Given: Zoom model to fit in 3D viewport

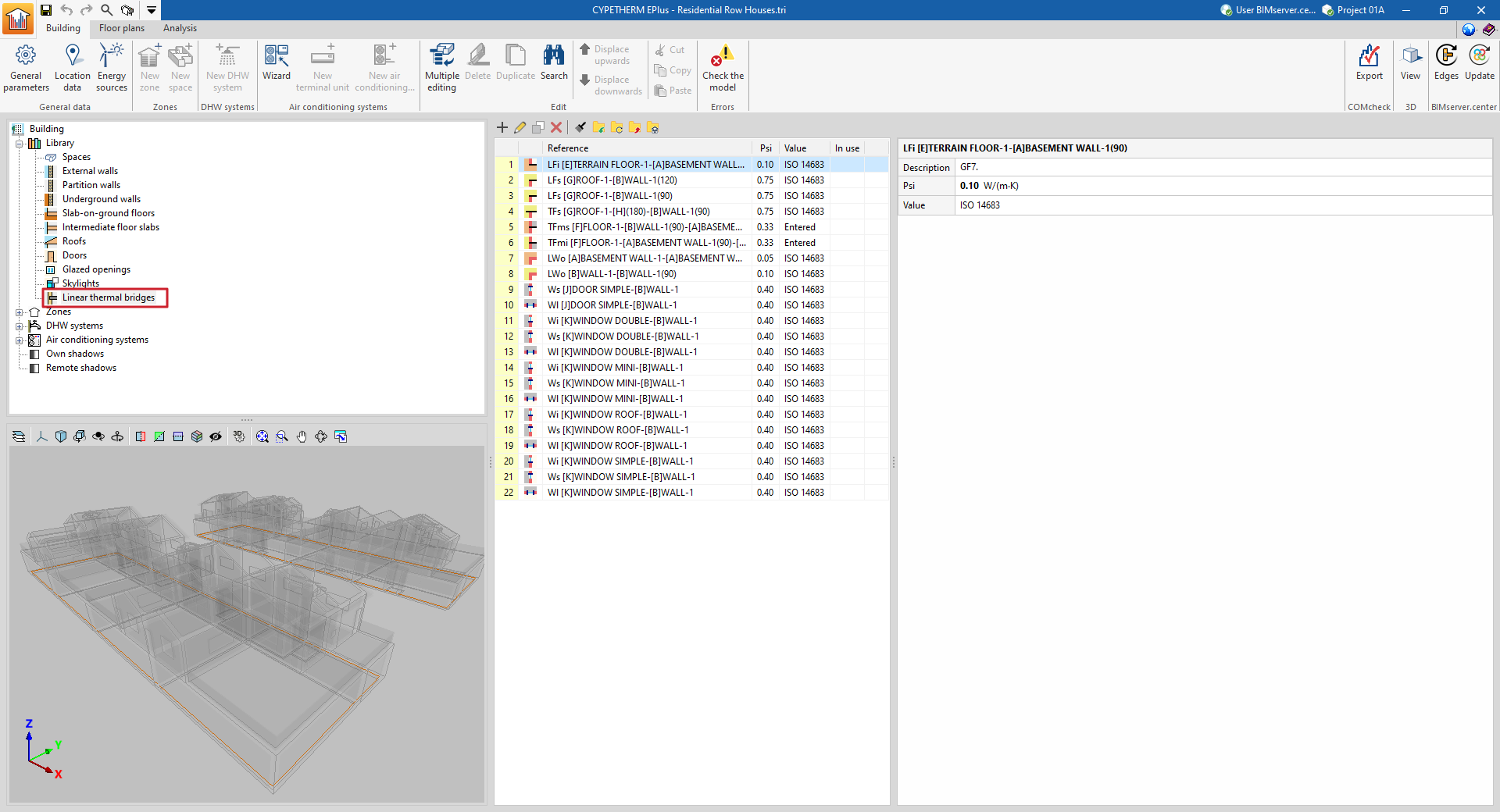Looking at the screenshot, I should click(x=262, y=436).
